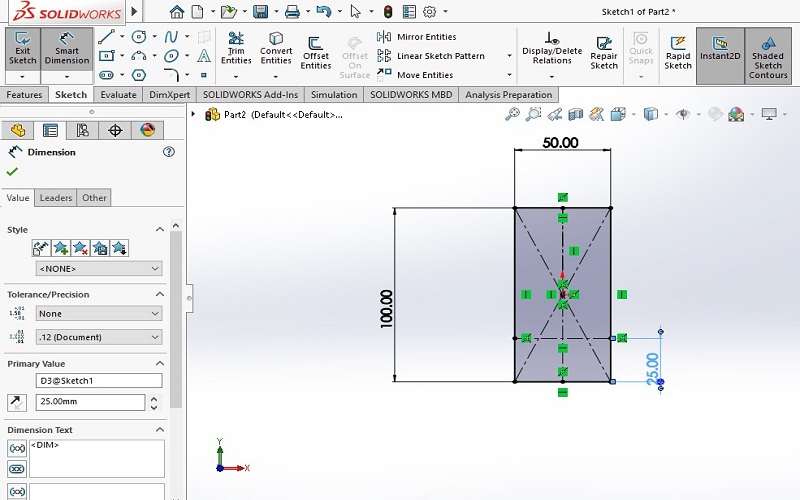Click the D3@Sketch1 name field

(x=99, y=381)
